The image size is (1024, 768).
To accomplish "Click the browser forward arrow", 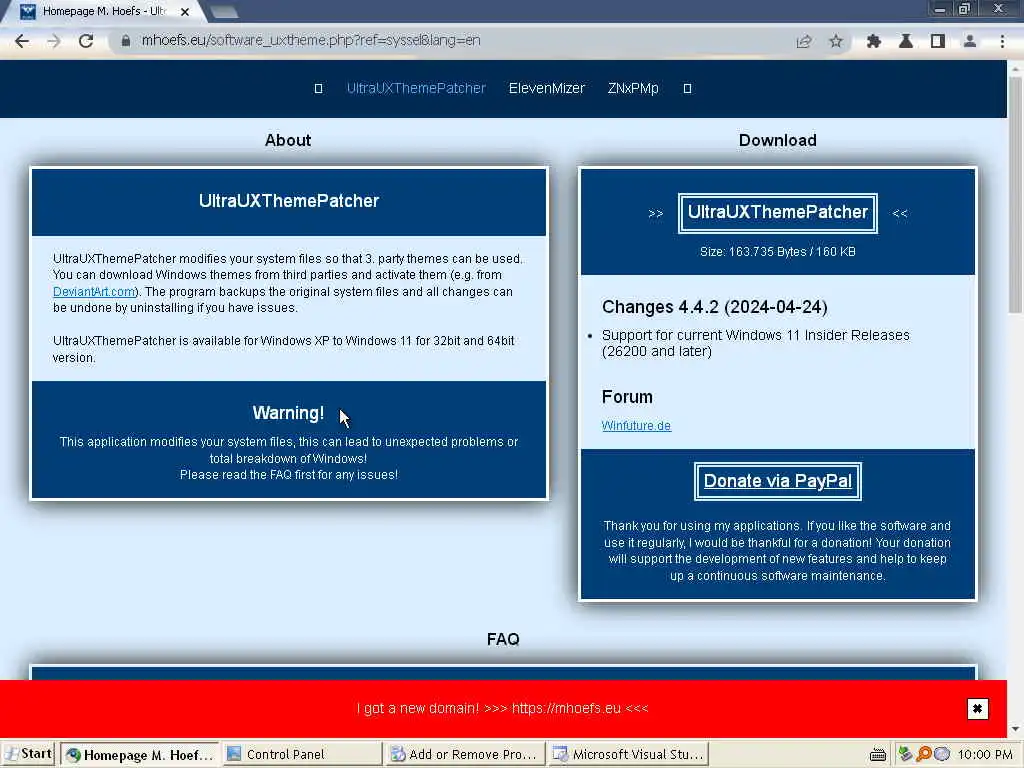I will 54,41.
